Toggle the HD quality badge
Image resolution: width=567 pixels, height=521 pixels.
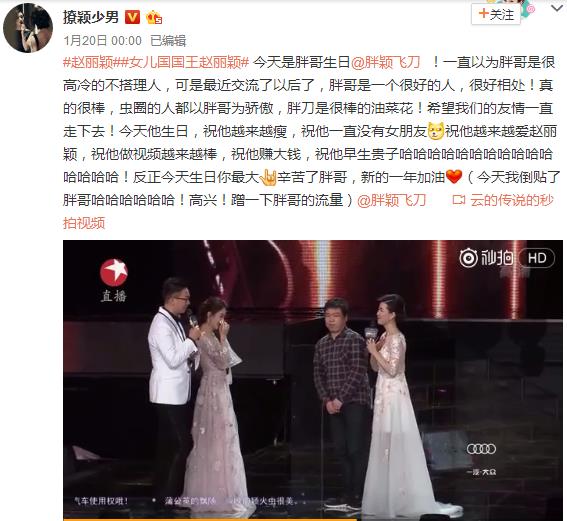click(537, 258)
